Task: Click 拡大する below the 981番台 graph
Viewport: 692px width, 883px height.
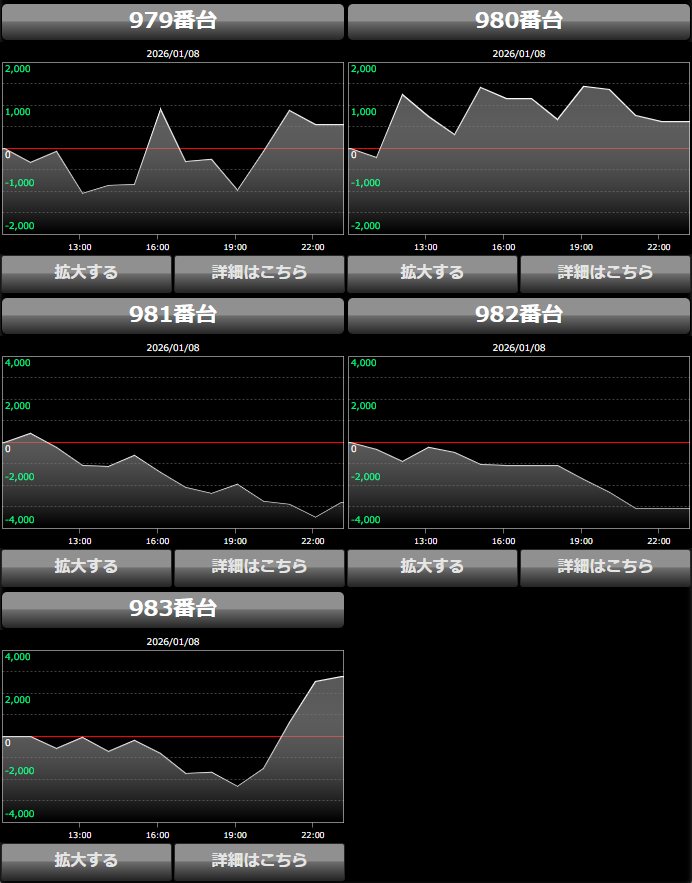Action: [x=86, y=567]
